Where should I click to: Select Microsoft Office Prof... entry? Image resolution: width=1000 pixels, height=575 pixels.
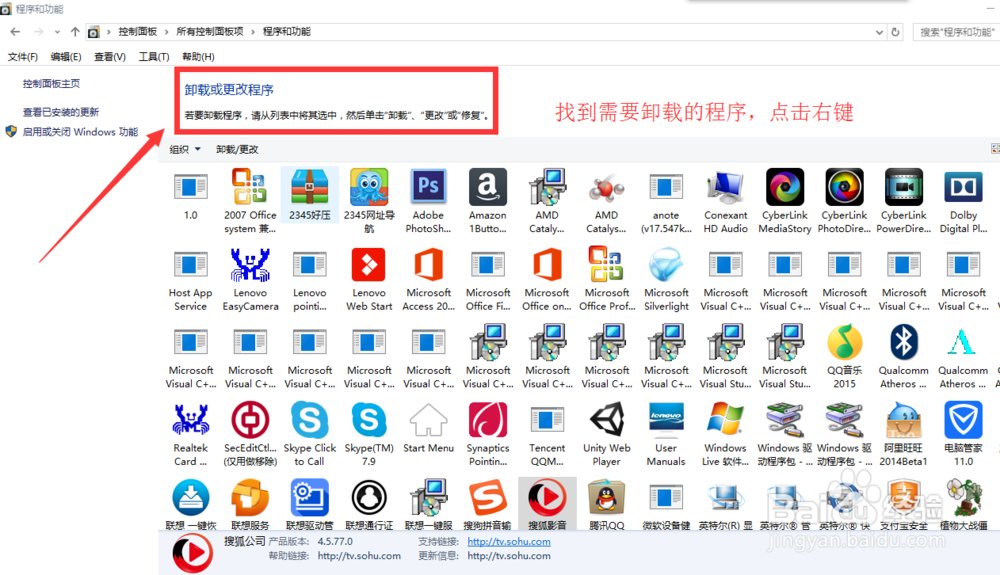point(606,279)
